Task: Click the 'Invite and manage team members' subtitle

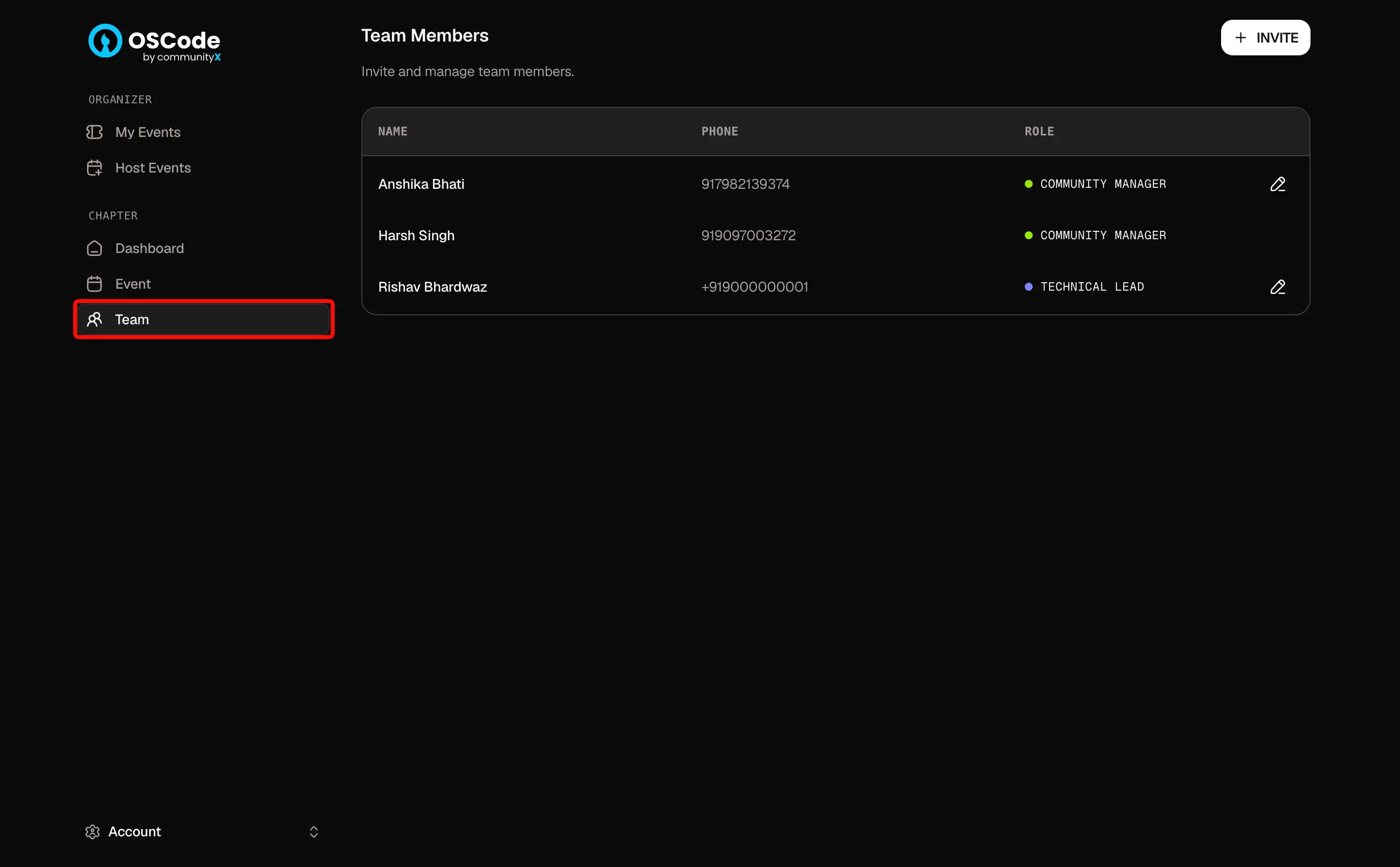Action: pos(468,72)
